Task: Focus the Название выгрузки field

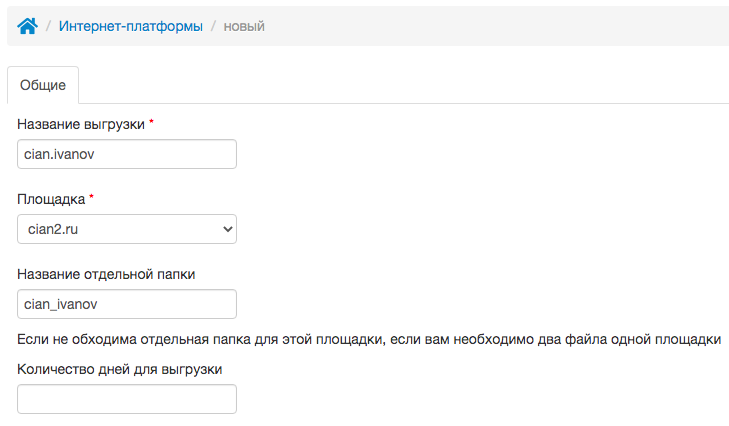Action: [x=127, y=154]
